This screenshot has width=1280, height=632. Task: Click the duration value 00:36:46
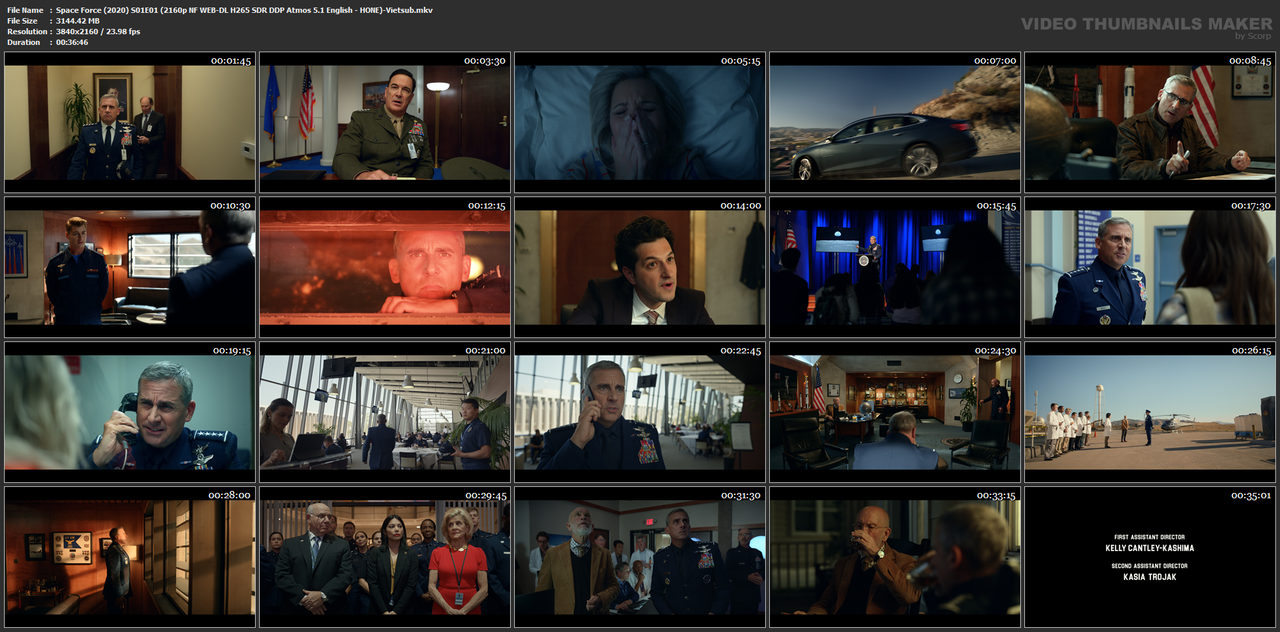tap(72, 43)
